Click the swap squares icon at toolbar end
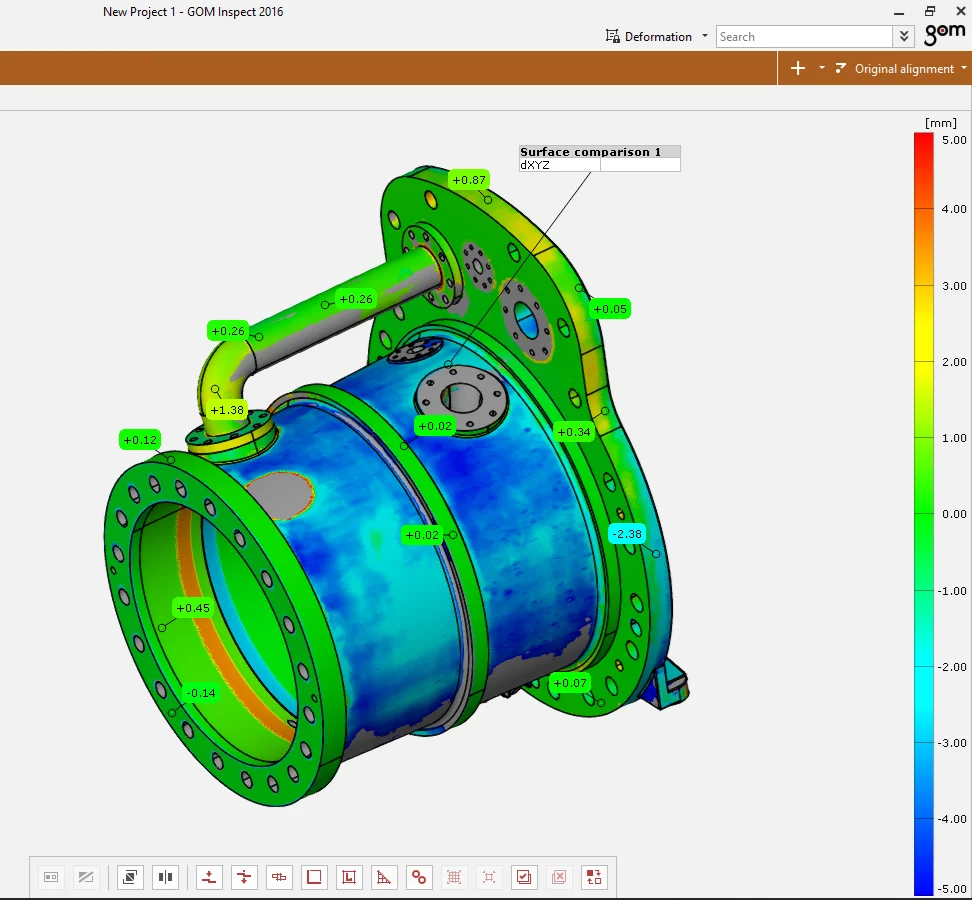 [x=594, y=877]
